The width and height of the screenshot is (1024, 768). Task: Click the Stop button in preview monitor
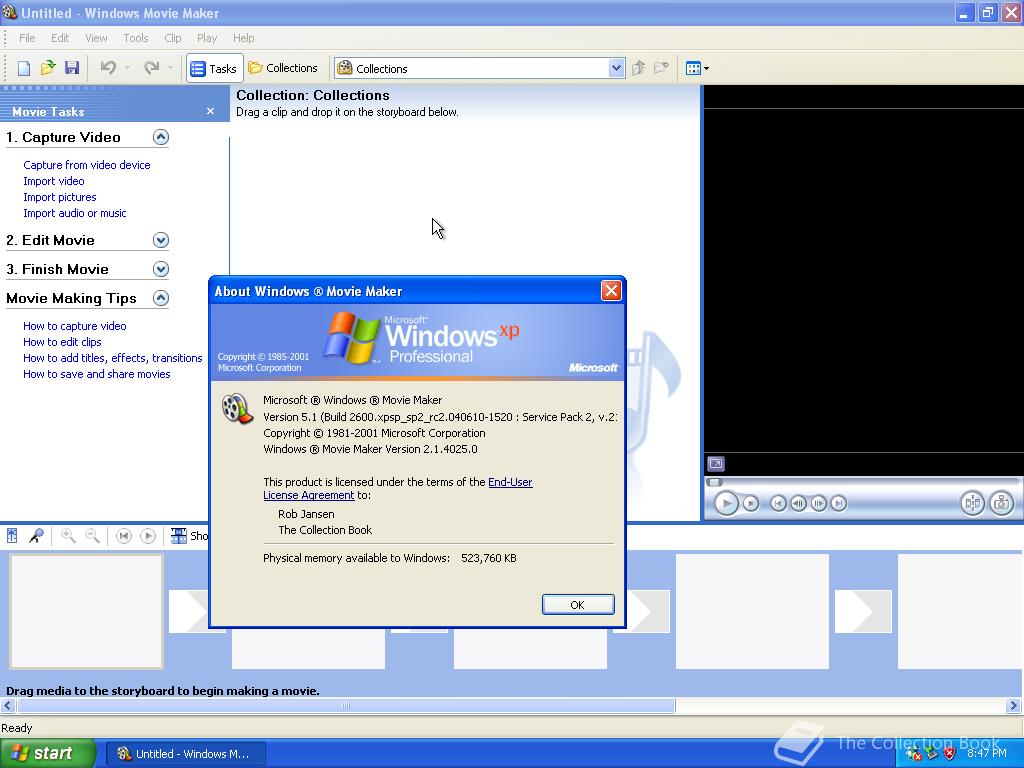click(x=751, y=504)
